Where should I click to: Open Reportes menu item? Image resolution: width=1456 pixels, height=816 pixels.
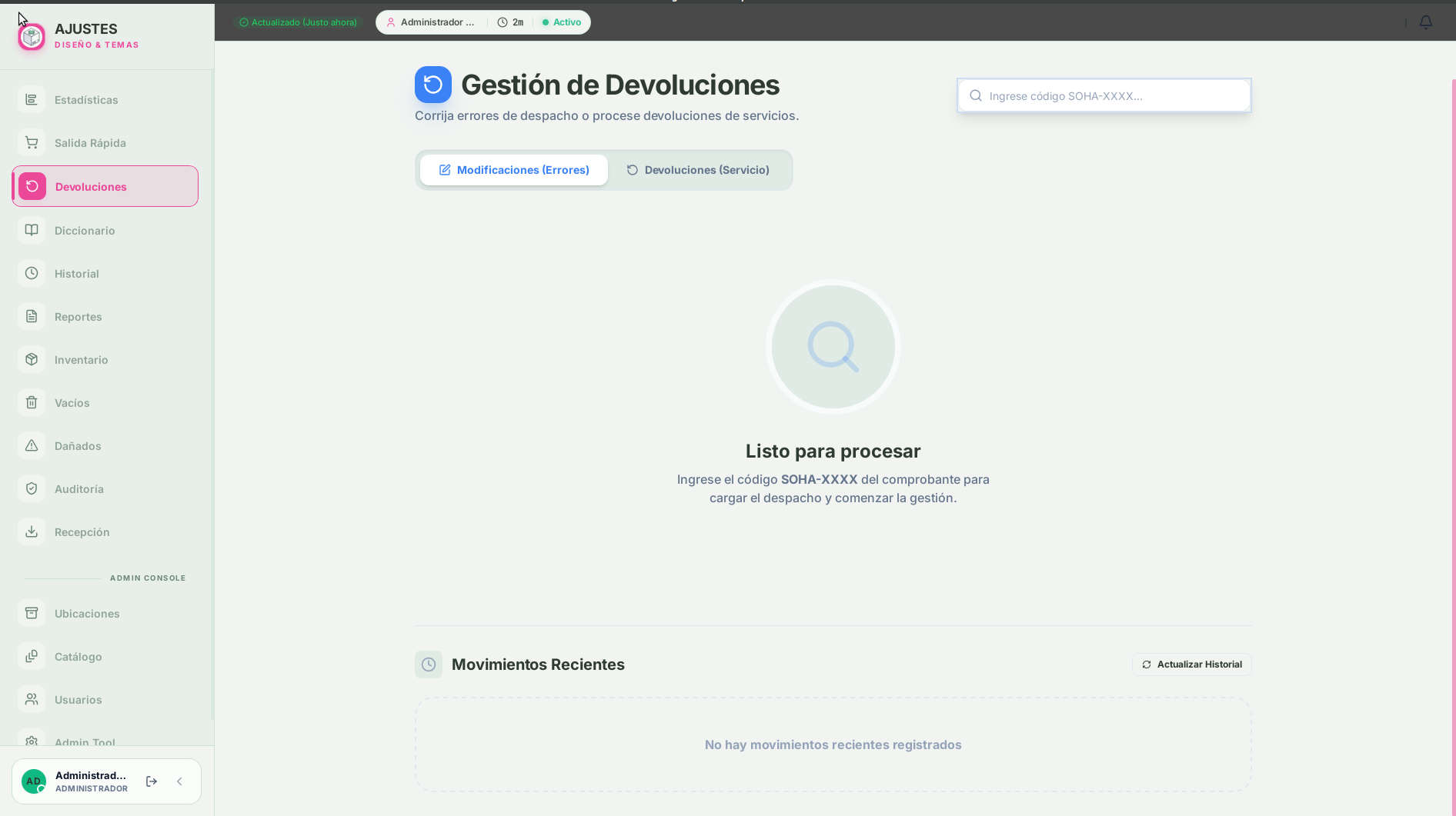coord(105,316)
